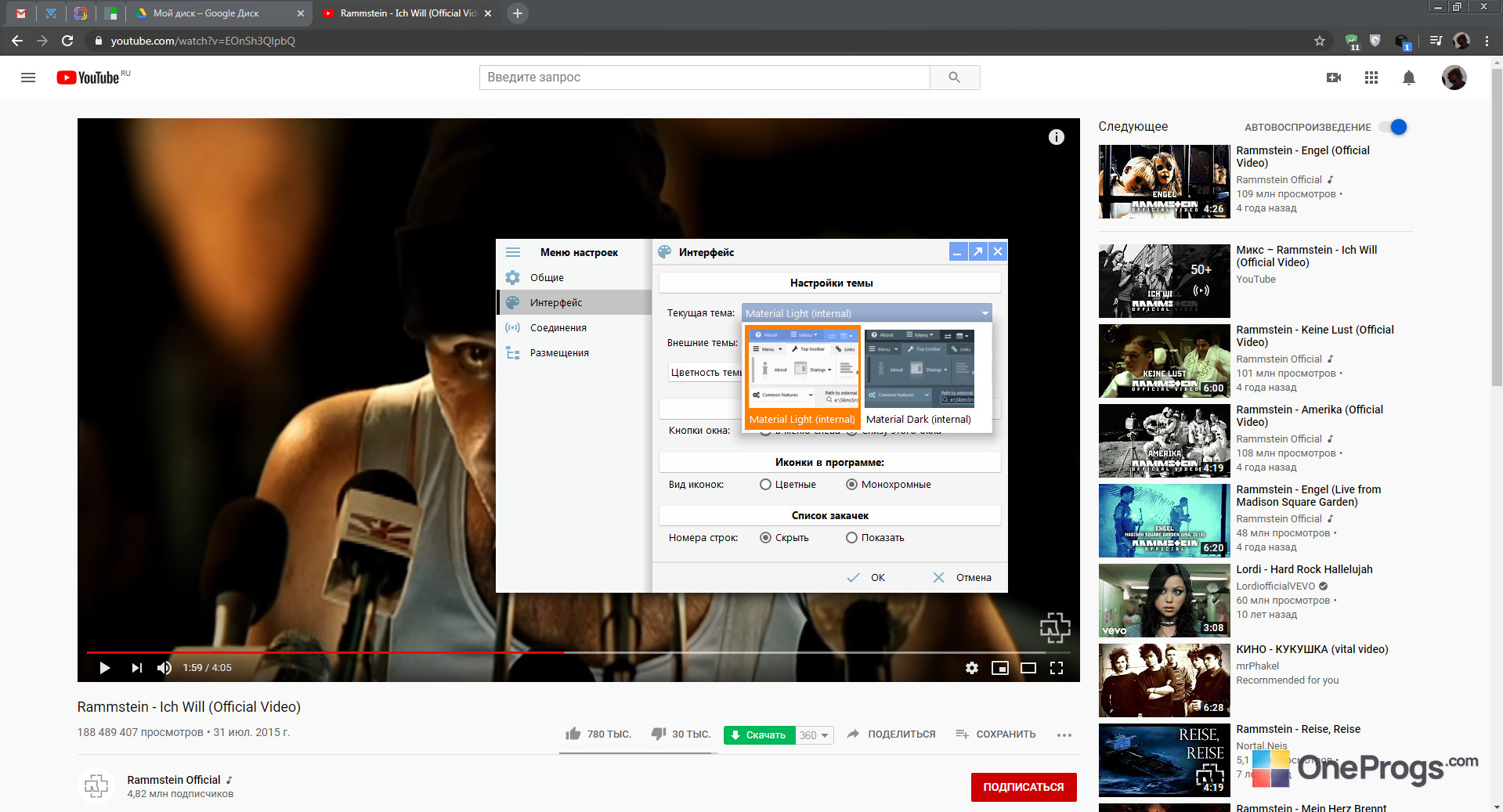Click the Сохранить save button
1503x812 pixels.
coord(995,734)
